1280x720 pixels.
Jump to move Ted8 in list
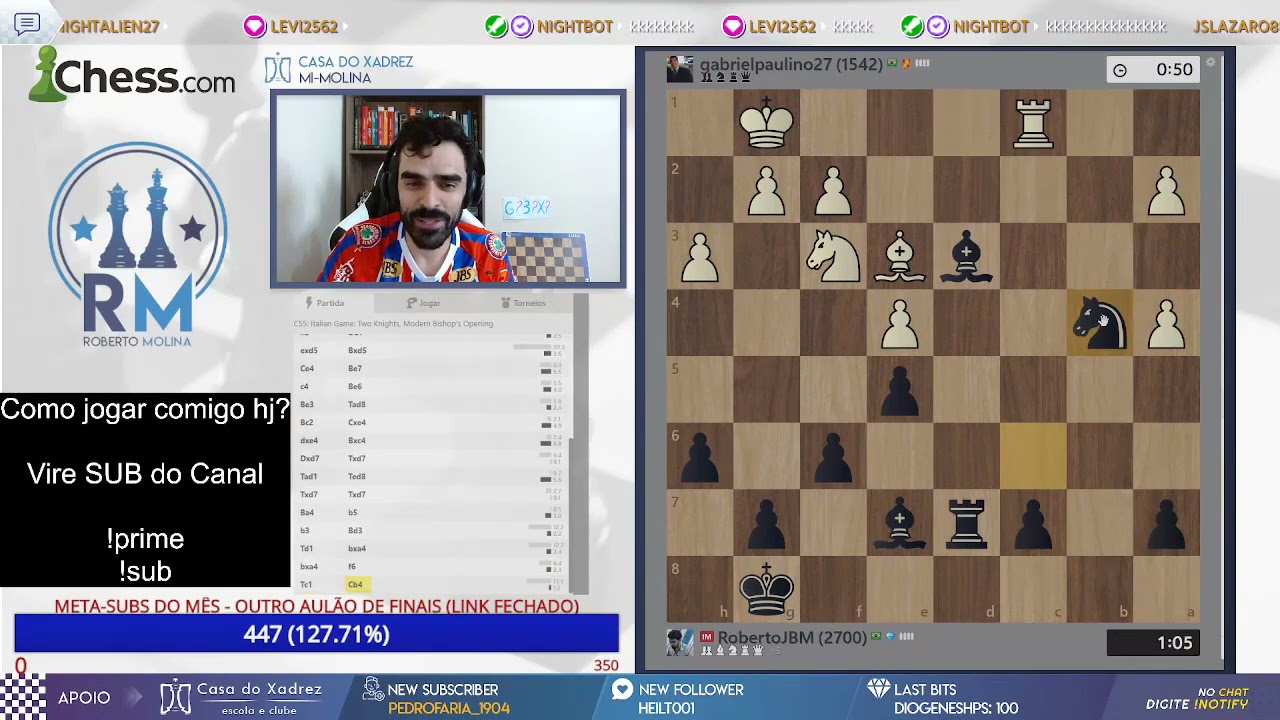coord(356,476)
